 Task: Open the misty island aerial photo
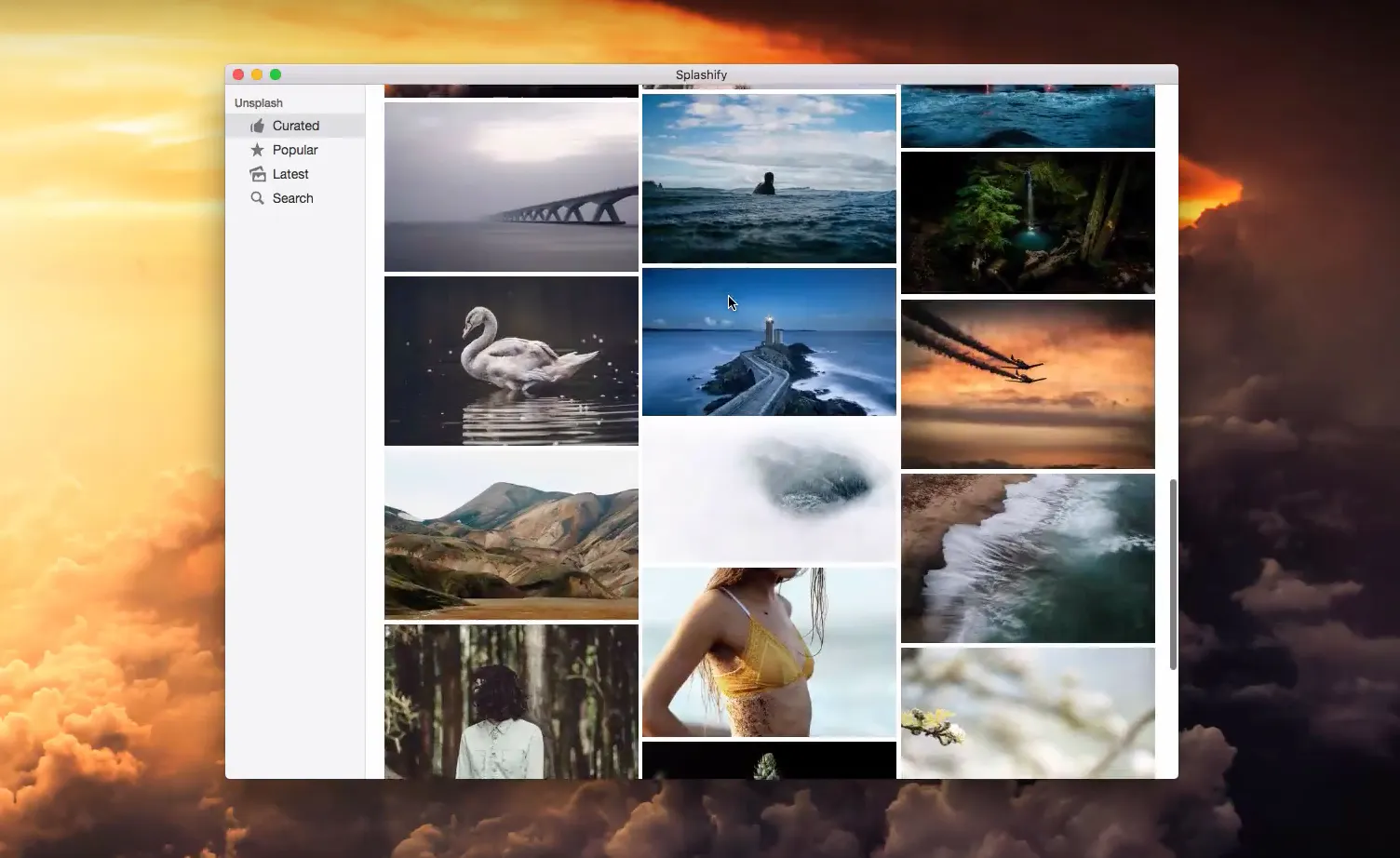click(769, 491)
